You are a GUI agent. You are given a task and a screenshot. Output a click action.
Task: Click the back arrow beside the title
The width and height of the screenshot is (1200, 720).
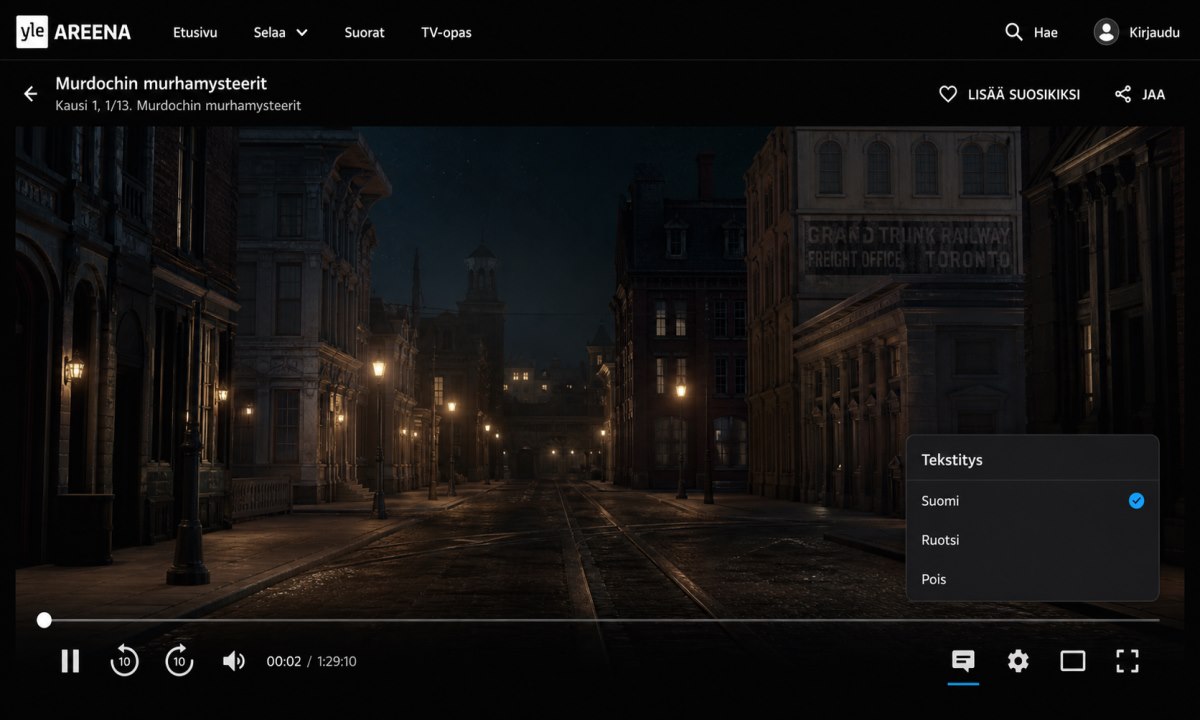click(x=30, y=94)
